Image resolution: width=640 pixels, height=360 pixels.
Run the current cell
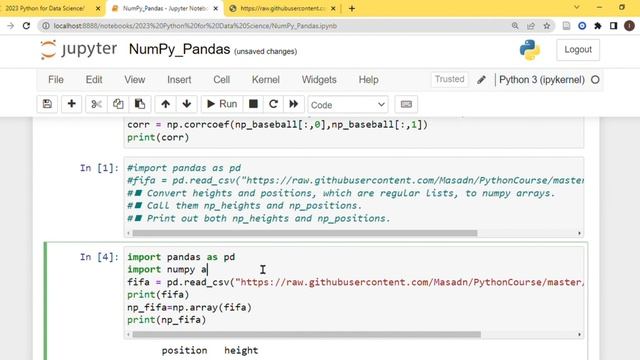tap(222, 104)
